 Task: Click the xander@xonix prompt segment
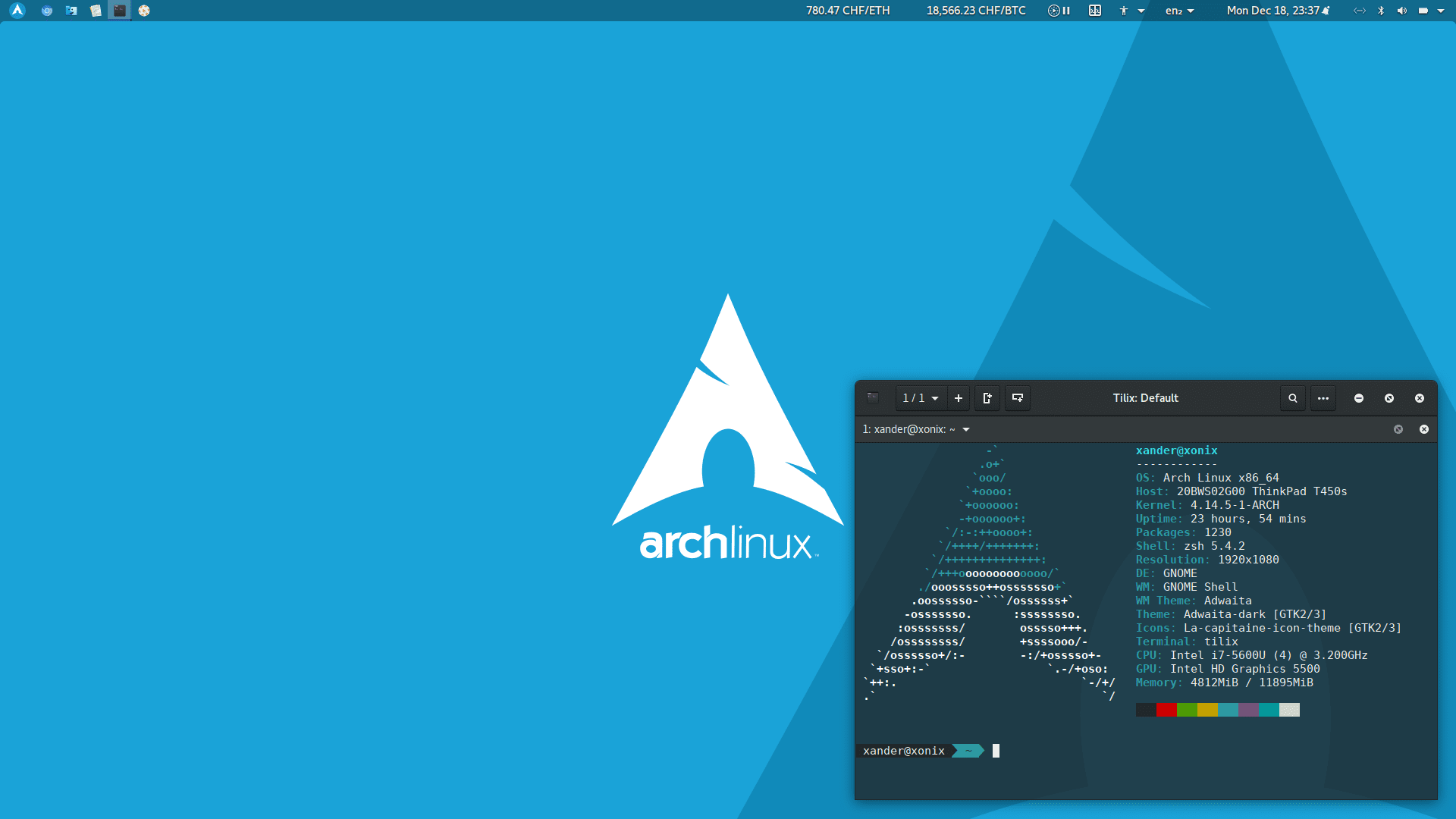[904, 751]
